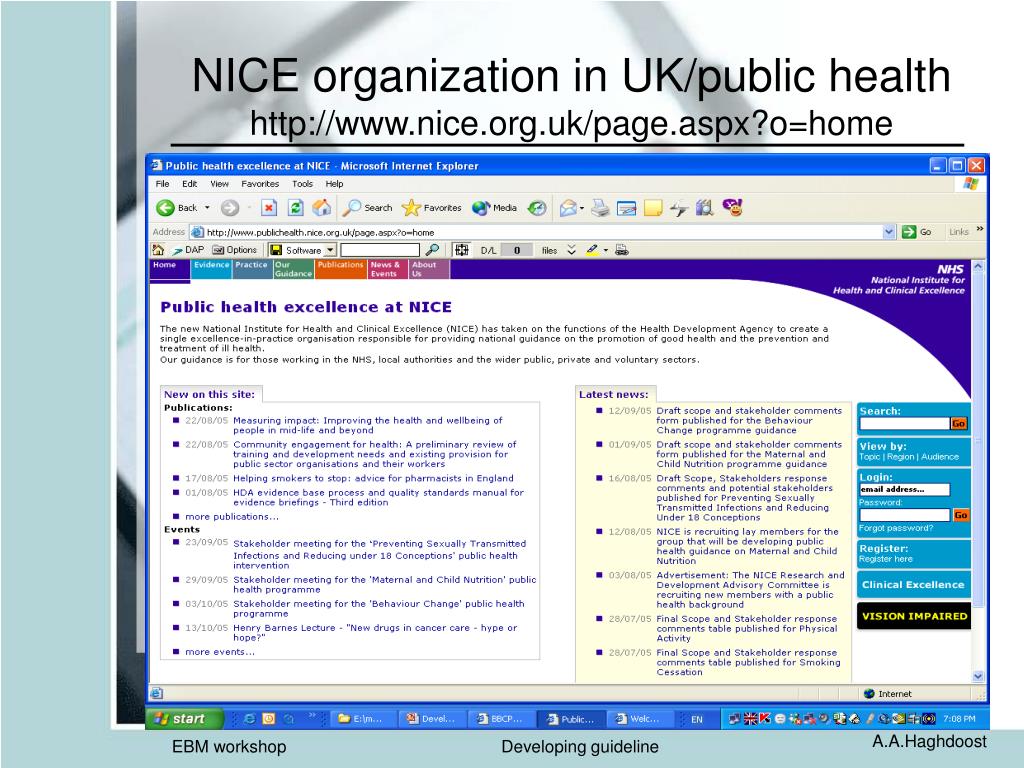Open the Media toolbar button

tap(494, 208)
